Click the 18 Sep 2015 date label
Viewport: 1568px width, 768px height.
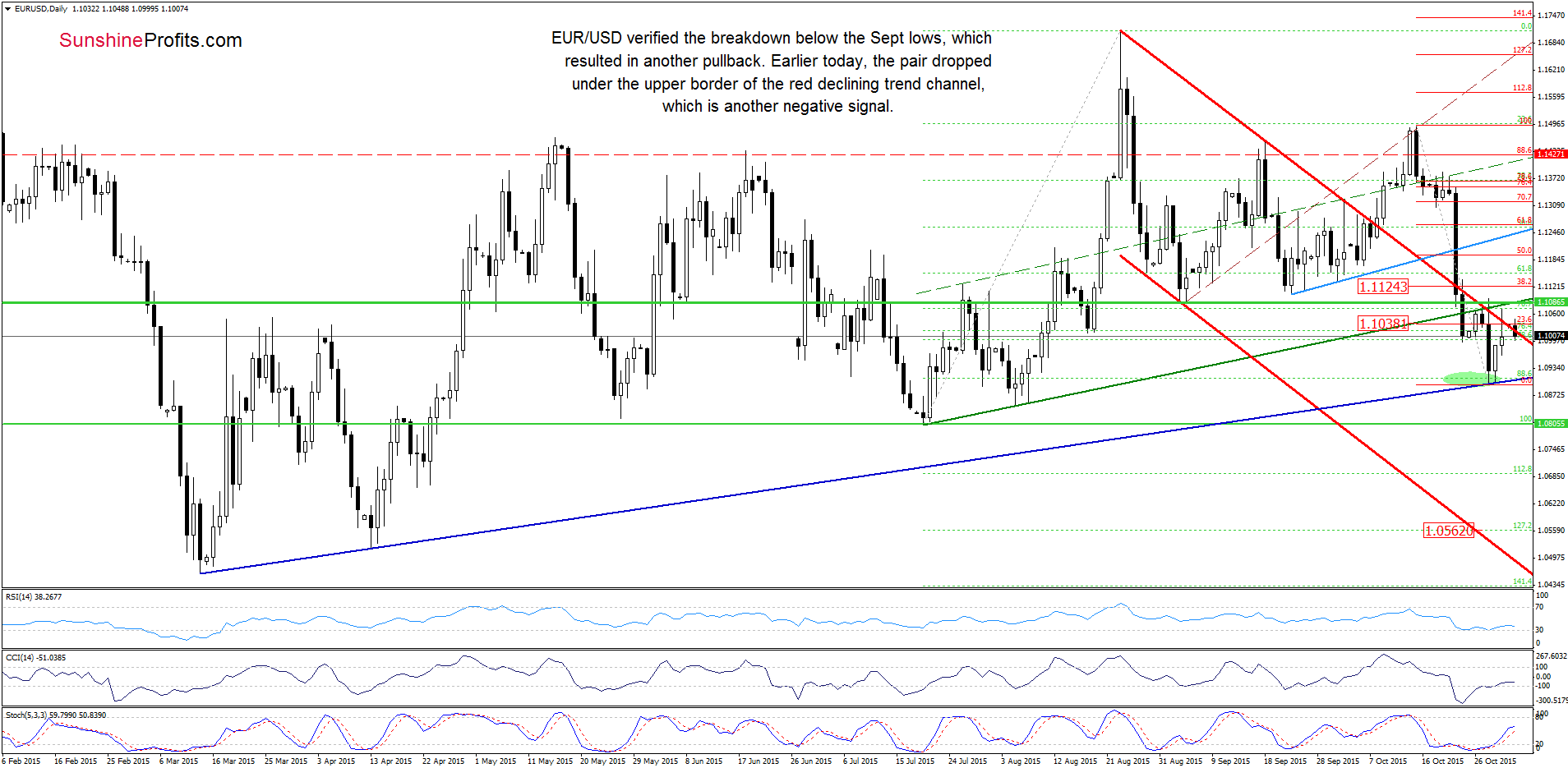coord(1284,761)
